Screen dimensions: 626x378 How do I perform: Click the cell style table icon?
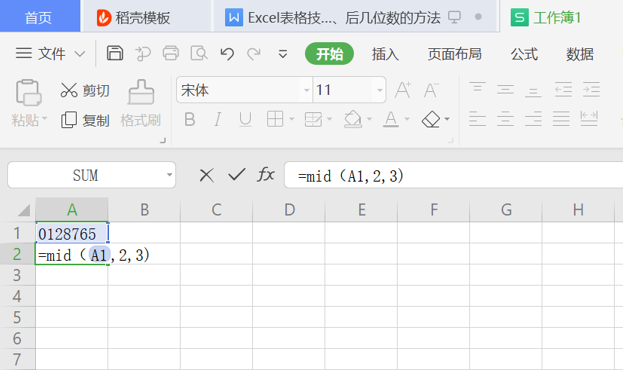point(313,119)
